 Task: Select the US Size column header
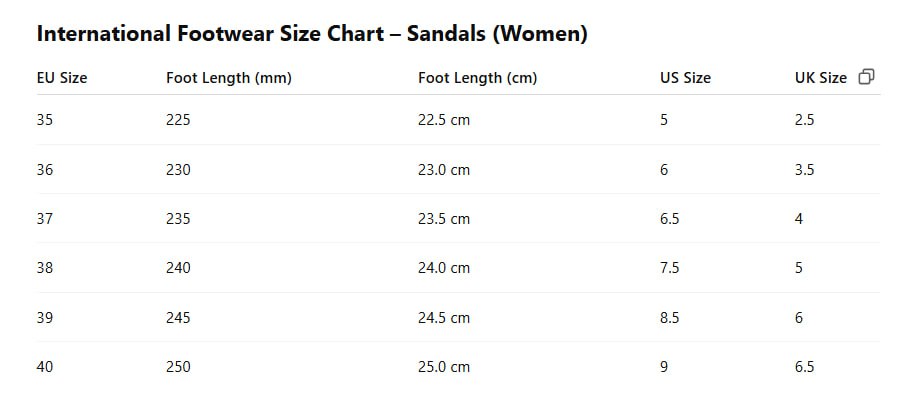click(x=685, y=78)
